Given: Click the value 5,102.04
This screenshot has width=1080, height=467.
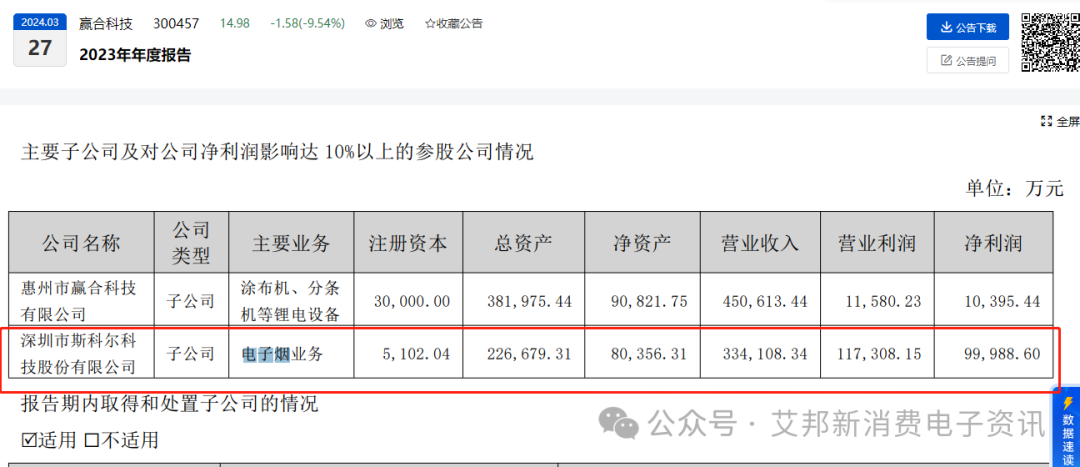Looking at the screenshot, I should tap(416, 354).
